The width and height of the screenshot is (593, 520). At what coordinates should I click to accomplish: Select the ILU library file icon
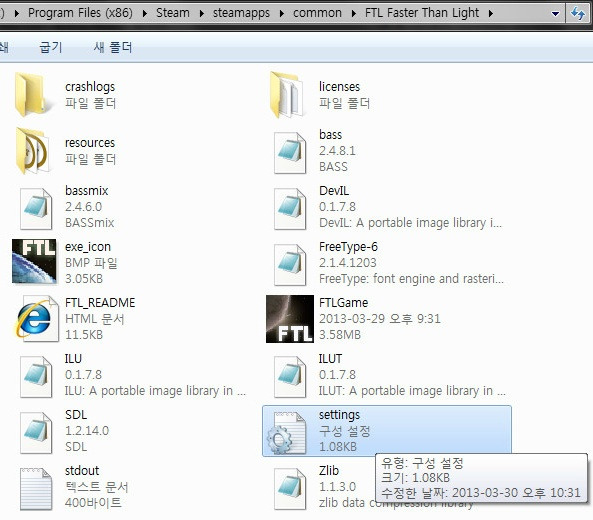pos(36,376)
